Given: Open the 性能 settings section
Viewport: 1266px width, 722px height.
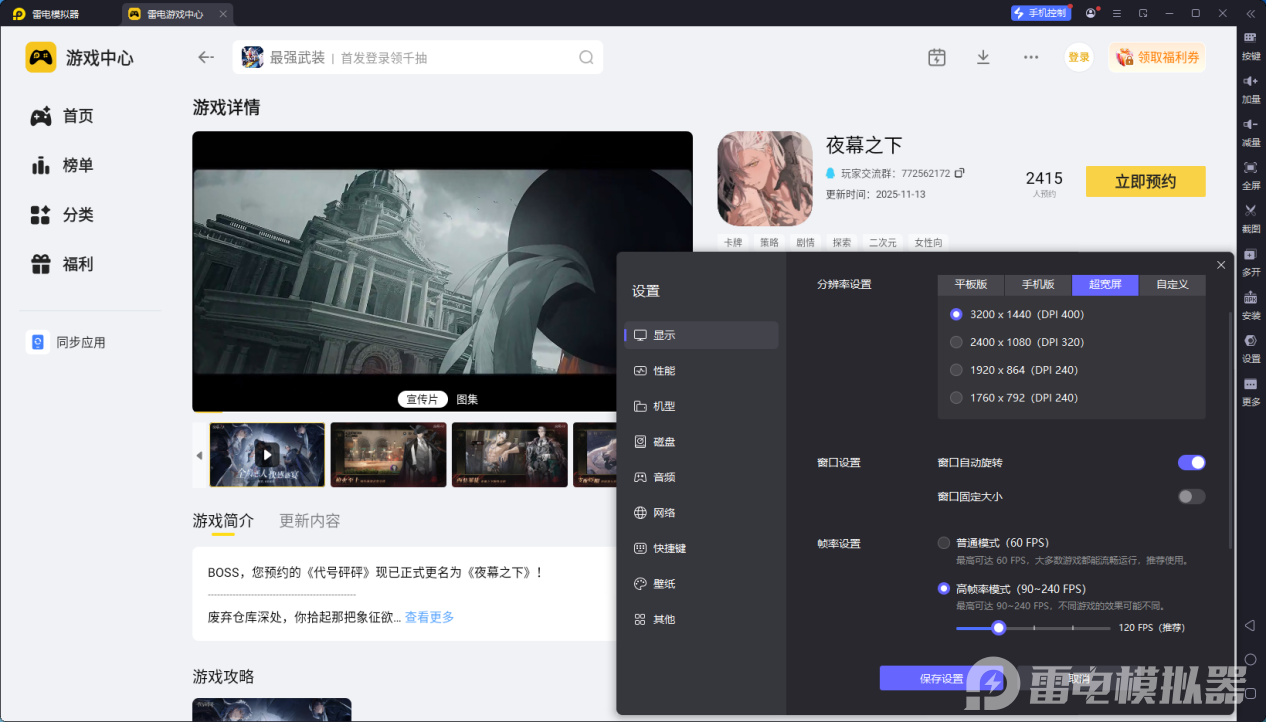Looking at the screenshot, I should pyautogui.click(x=664, y=371).
